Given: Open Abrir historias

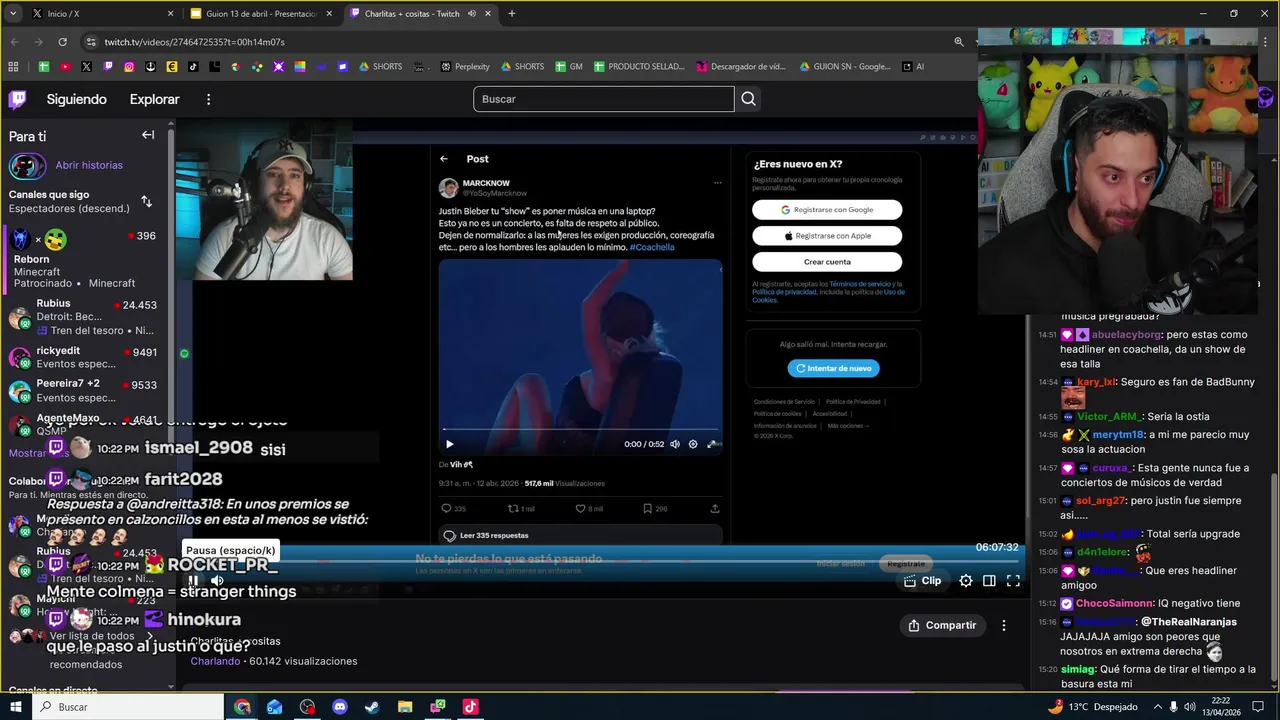Looking at the screenshot, I should coord(89,165).
